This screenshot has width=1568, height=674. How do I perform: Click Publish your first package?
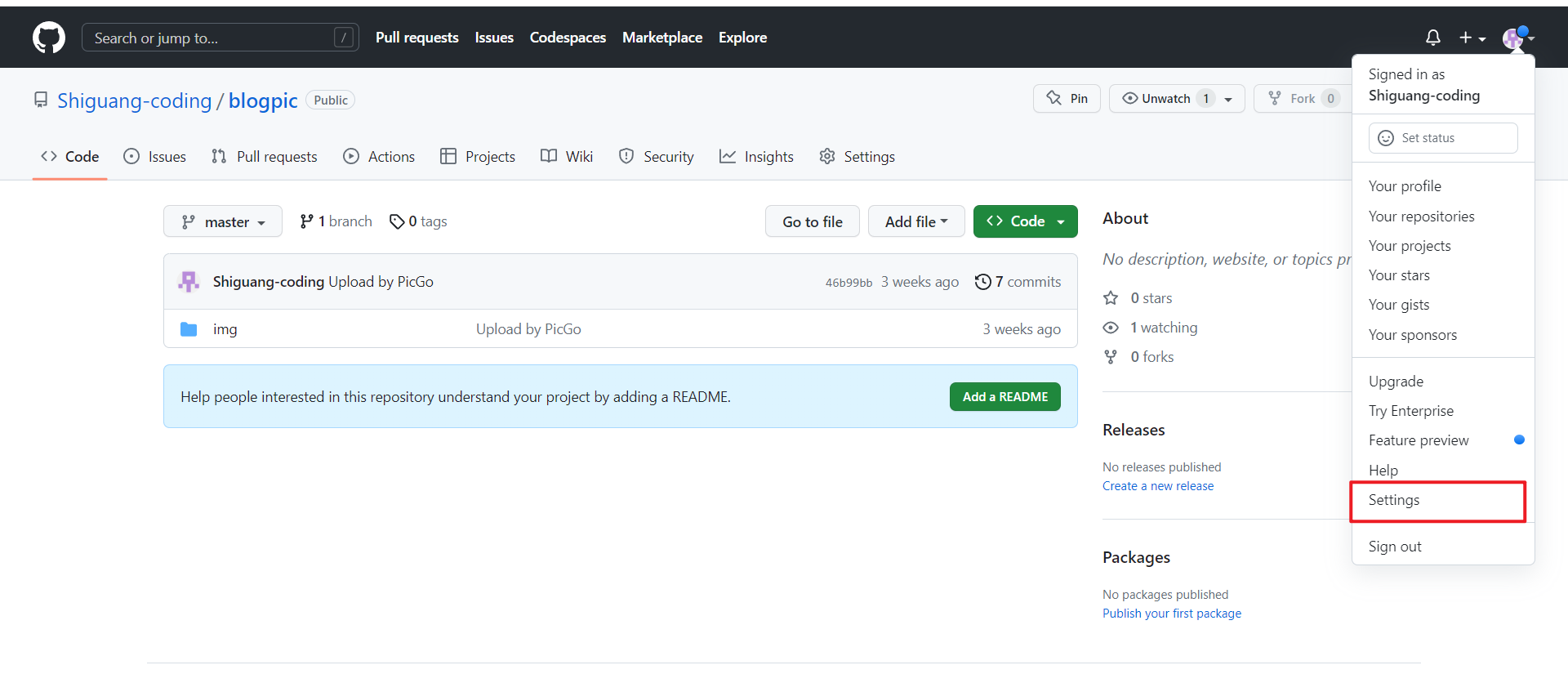coord(1172,614)
